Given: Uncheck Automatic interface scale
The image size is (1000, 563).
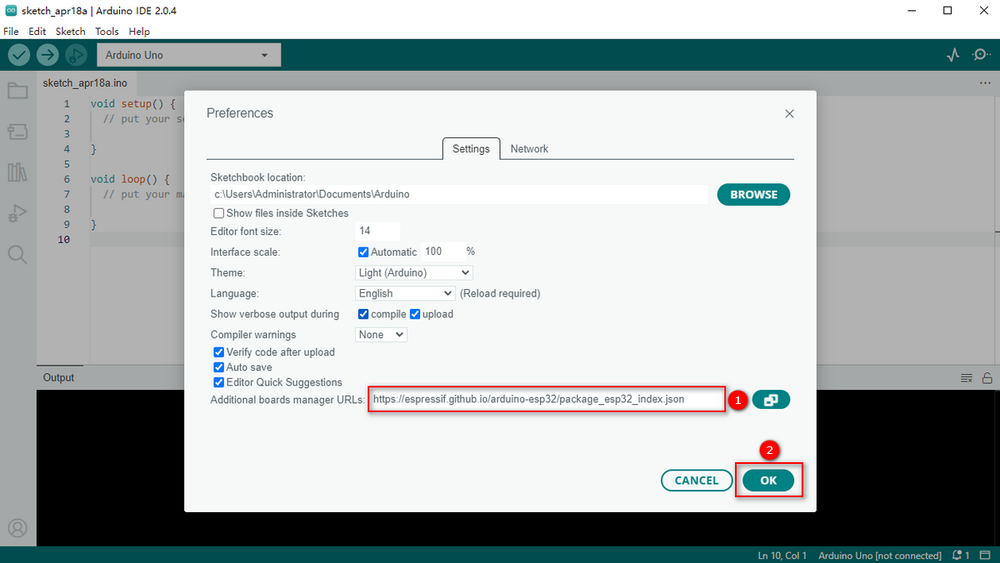Looking at the screenshot, I should coord(363,252).
